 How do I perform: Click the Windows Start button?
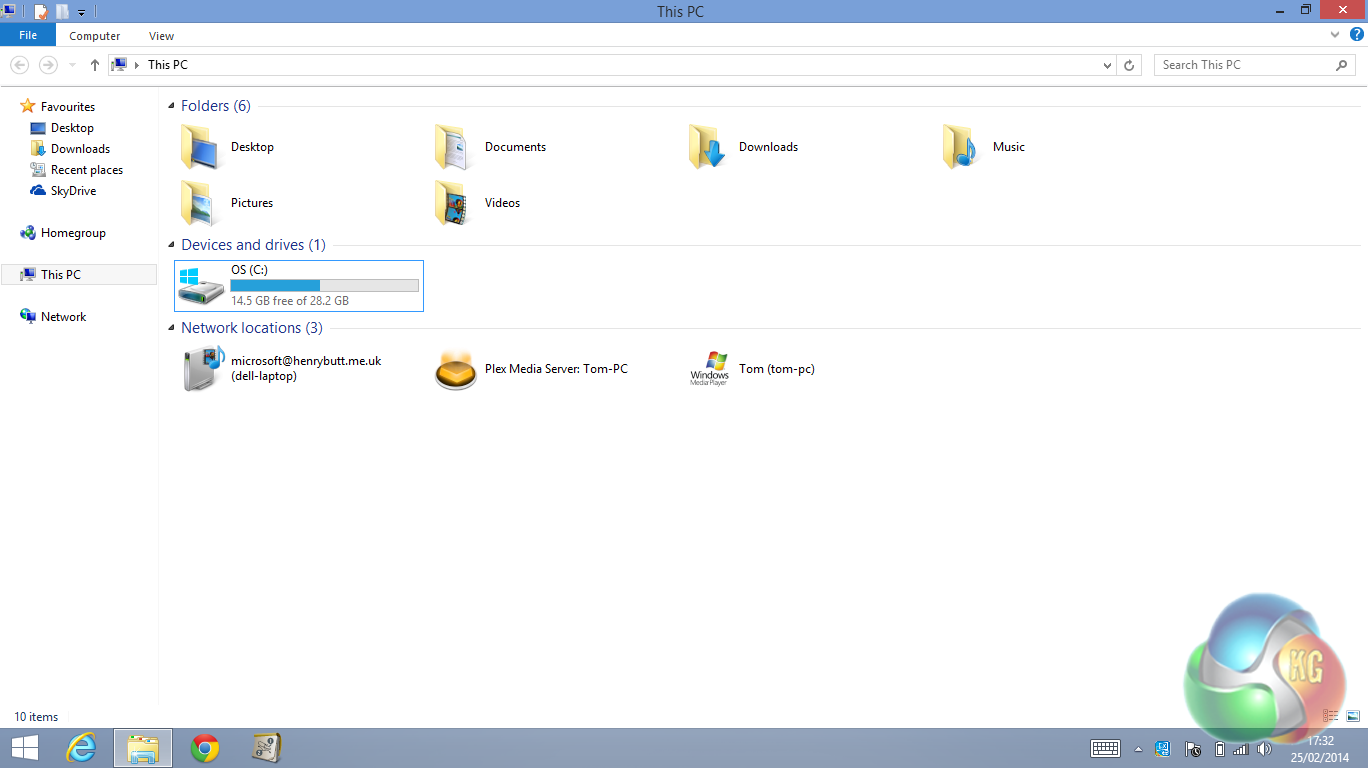[24, 748]
